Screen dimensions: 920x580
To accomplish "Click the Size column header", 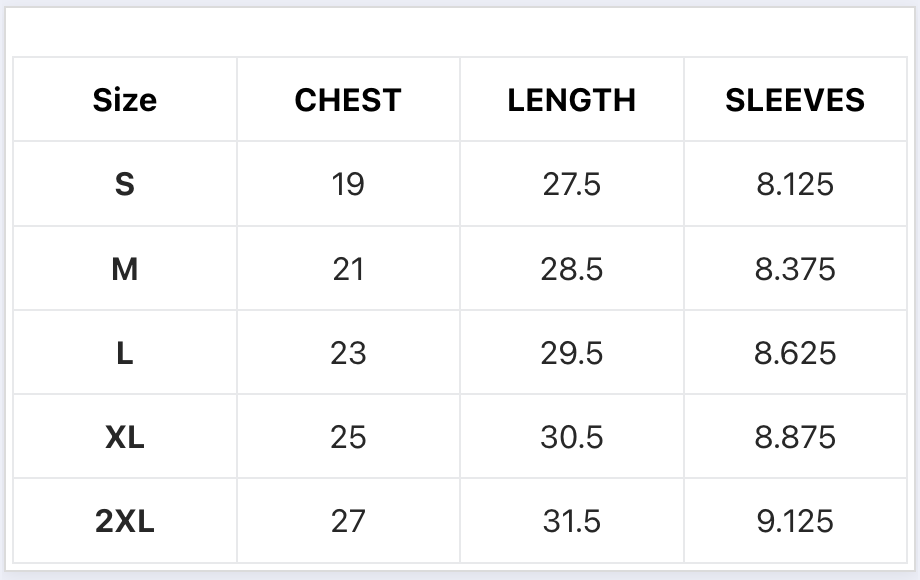I will click(125, 100).
